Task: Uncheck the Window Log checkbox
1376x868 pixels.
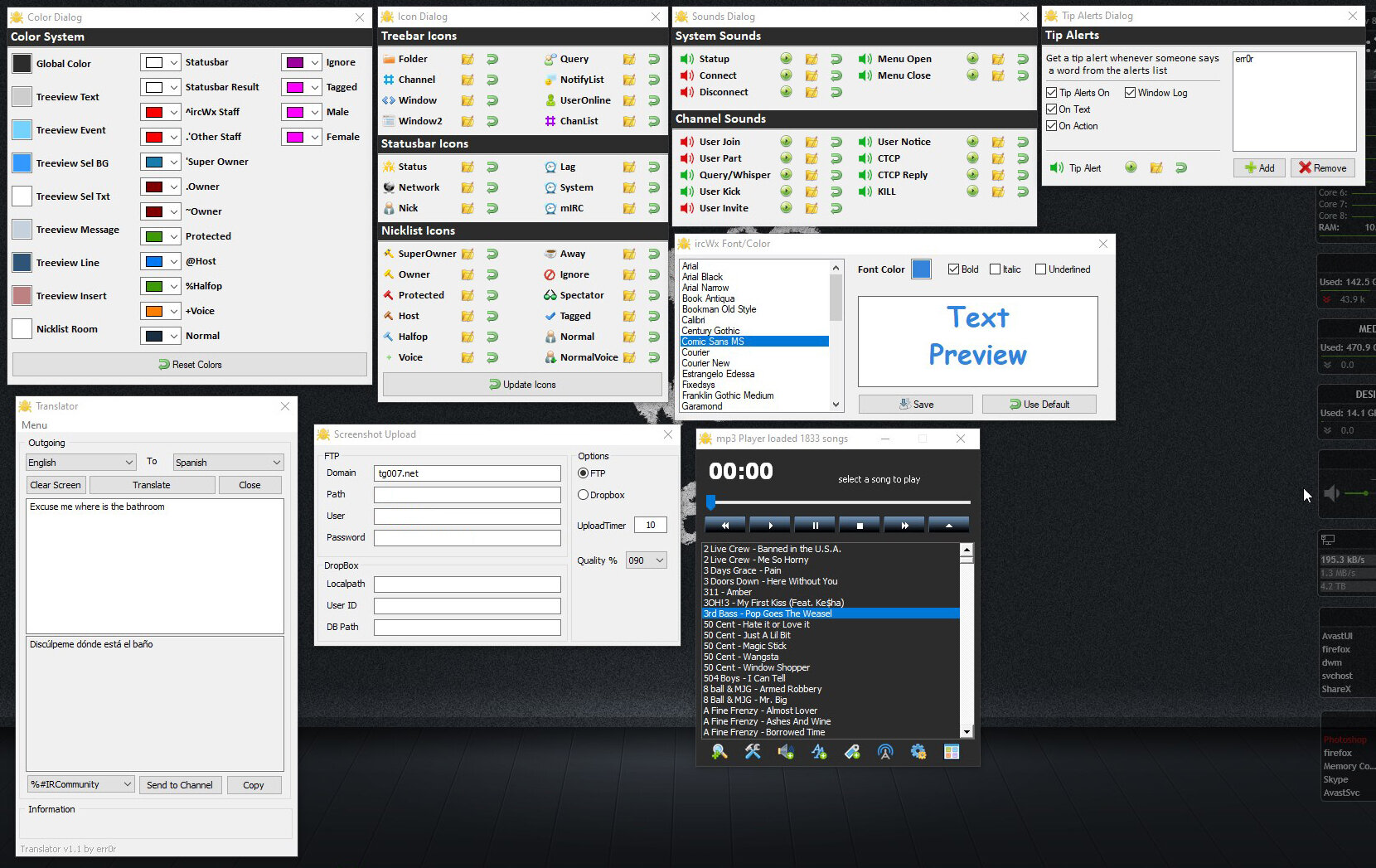Action: tap(1130, 93)
